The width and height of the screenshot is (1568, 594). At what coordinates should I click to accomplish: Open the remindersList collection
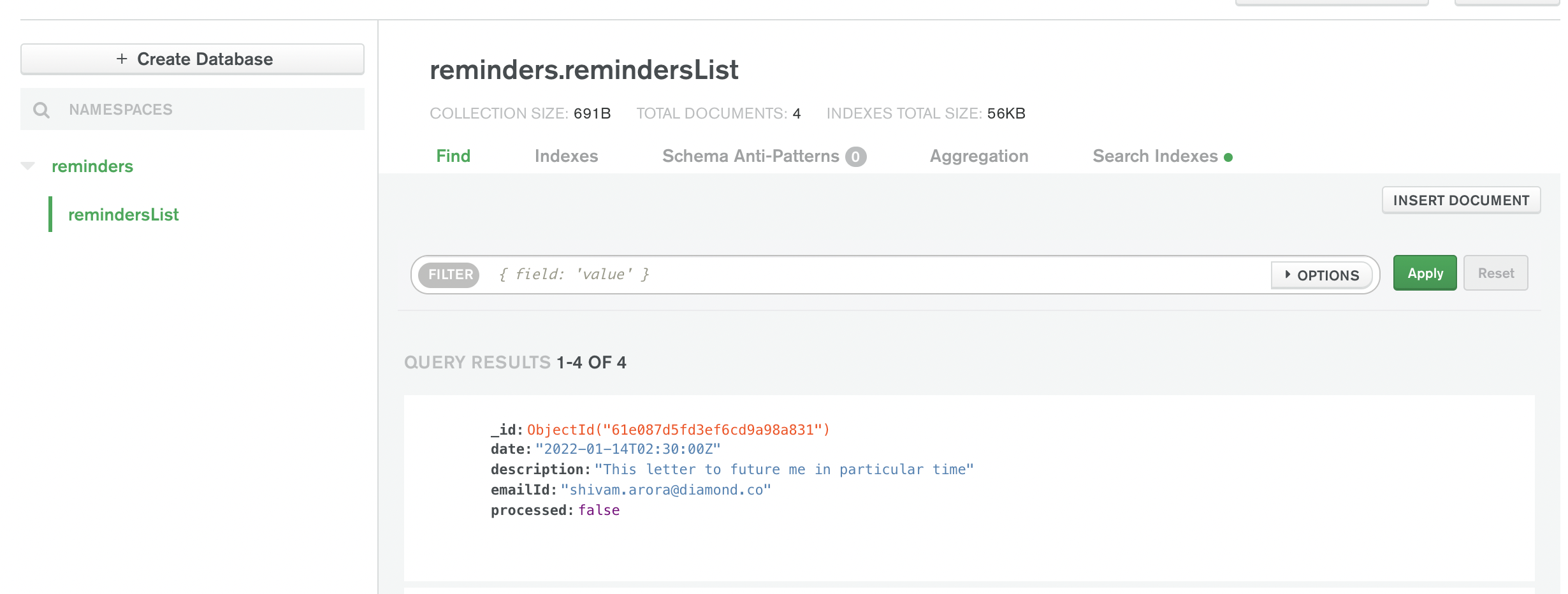click(x=123, y=215)
